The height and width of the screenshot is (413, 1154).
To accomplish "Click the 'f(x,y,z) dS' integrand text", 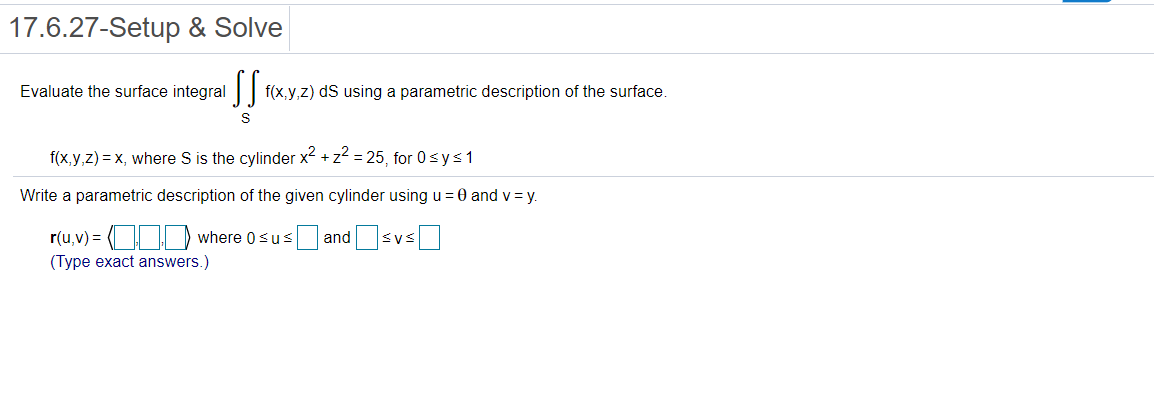I will (302, 92).
